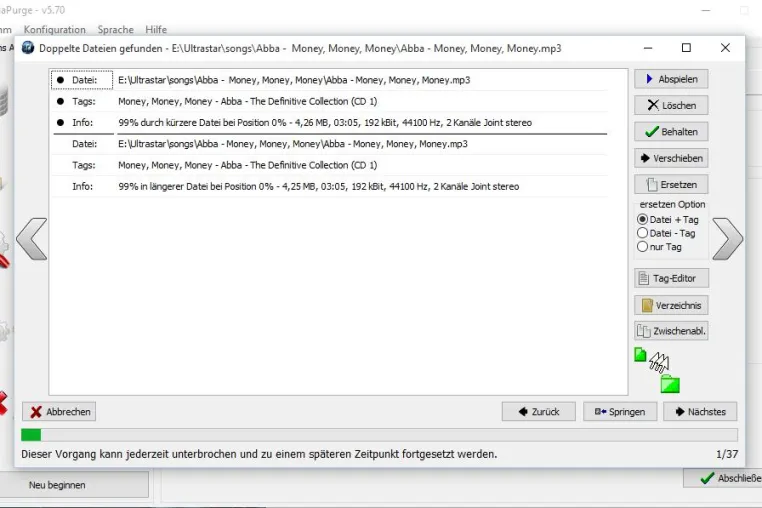
Task: Click the green folder icon
Action: (x=670, y=385)
